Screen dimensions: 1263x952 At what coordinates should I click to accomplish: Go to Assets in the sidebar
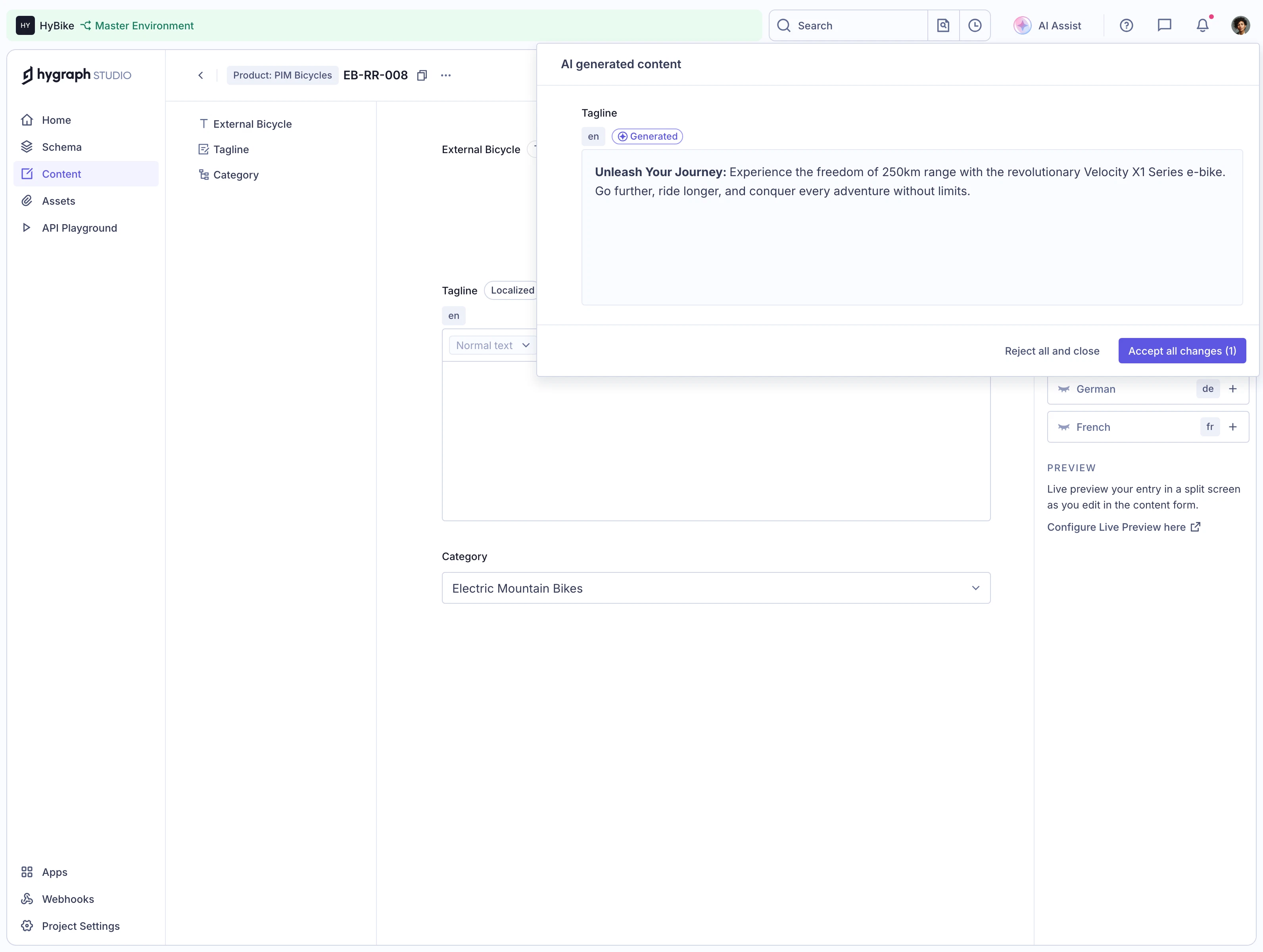[x=86, y=200]
